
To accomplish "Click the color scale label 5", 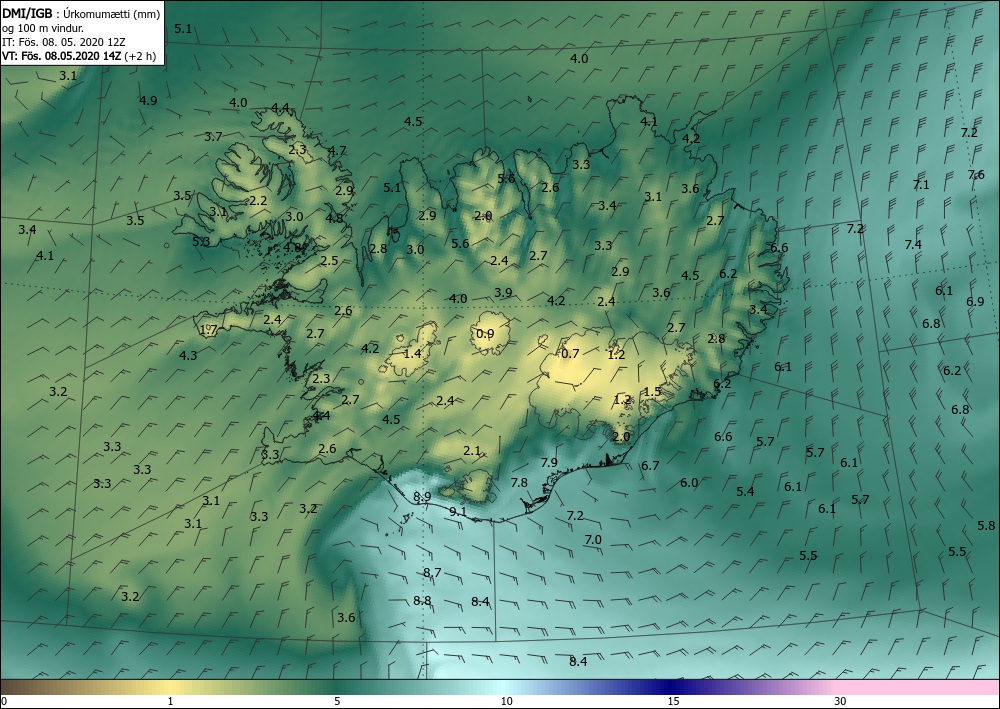I will click(337, 701).
